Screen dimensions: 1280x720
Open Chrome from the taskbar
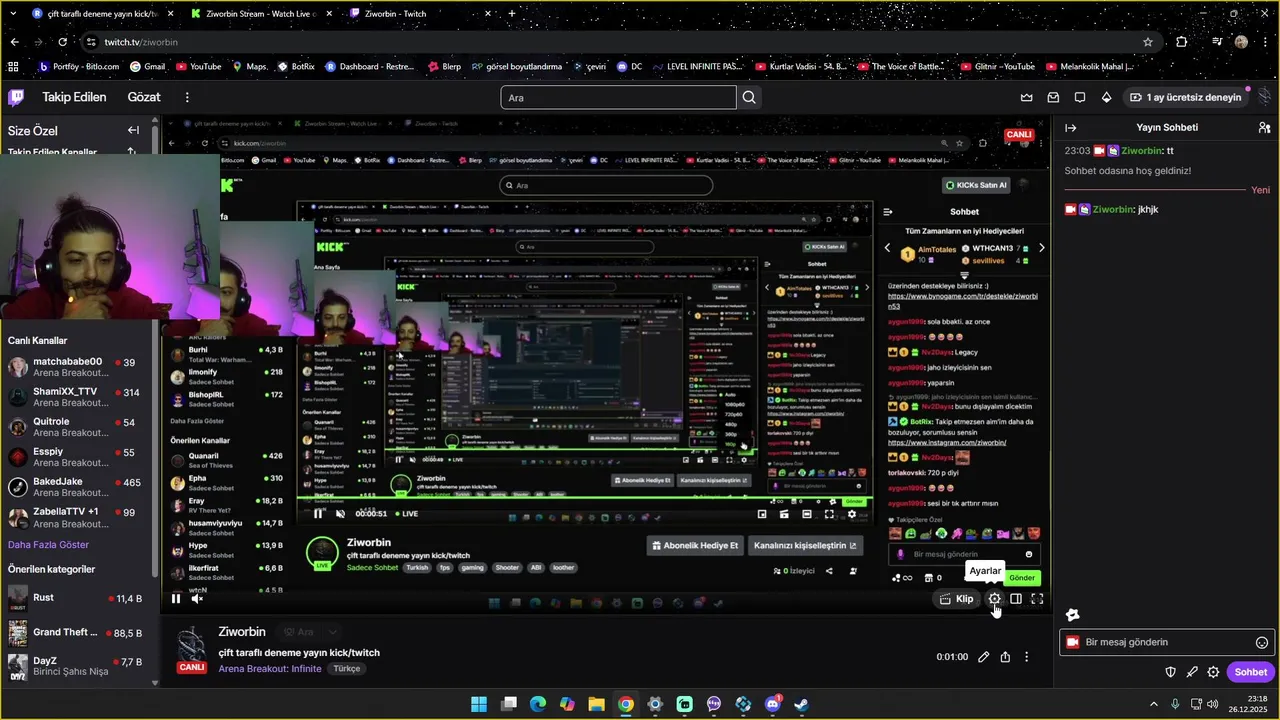[x=625, y=704]
